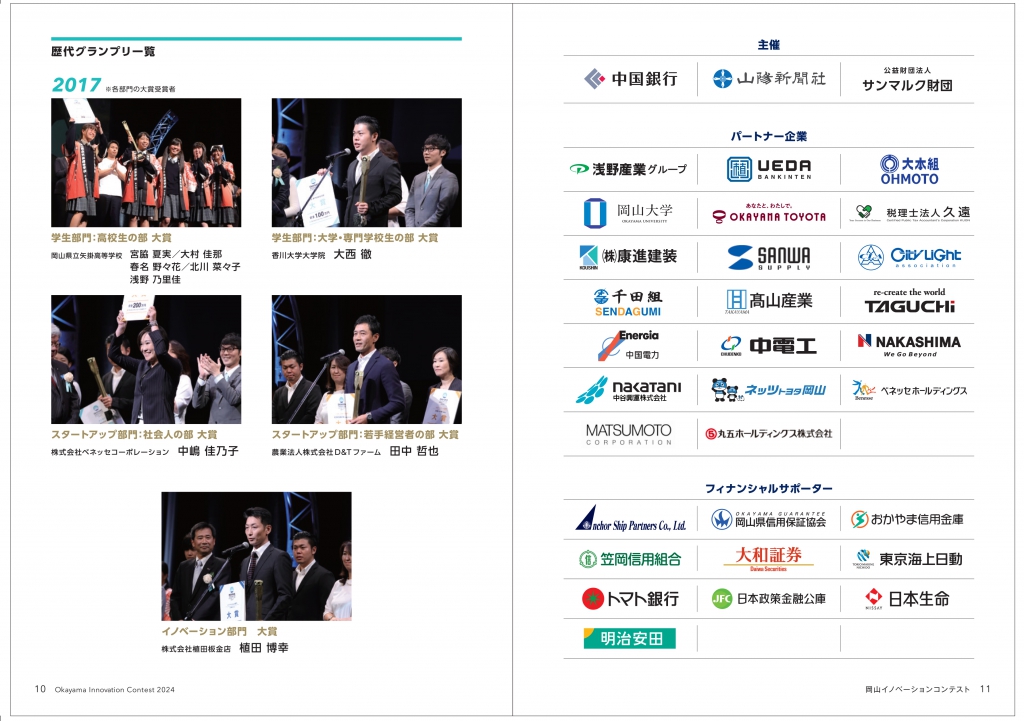Select the 山陽新聞社 logo
This screenshot has width=1024, height=721.
(x=769, y=79)
